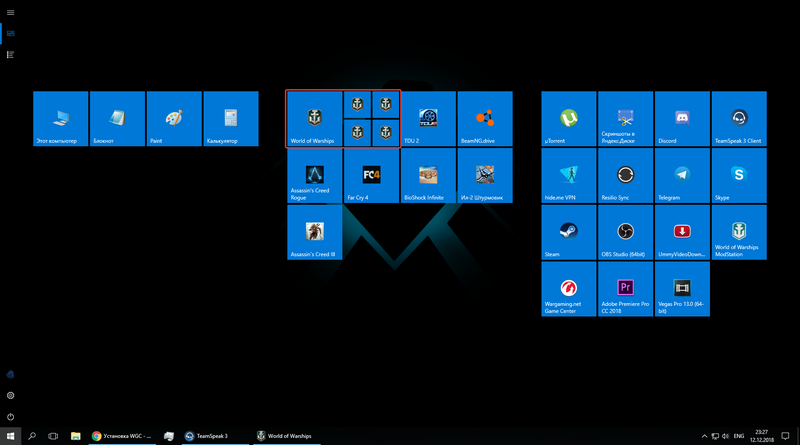Viewport: 800px width, 445px height.
Task: Start the large World of Warships tile
Action: [315, 119]
